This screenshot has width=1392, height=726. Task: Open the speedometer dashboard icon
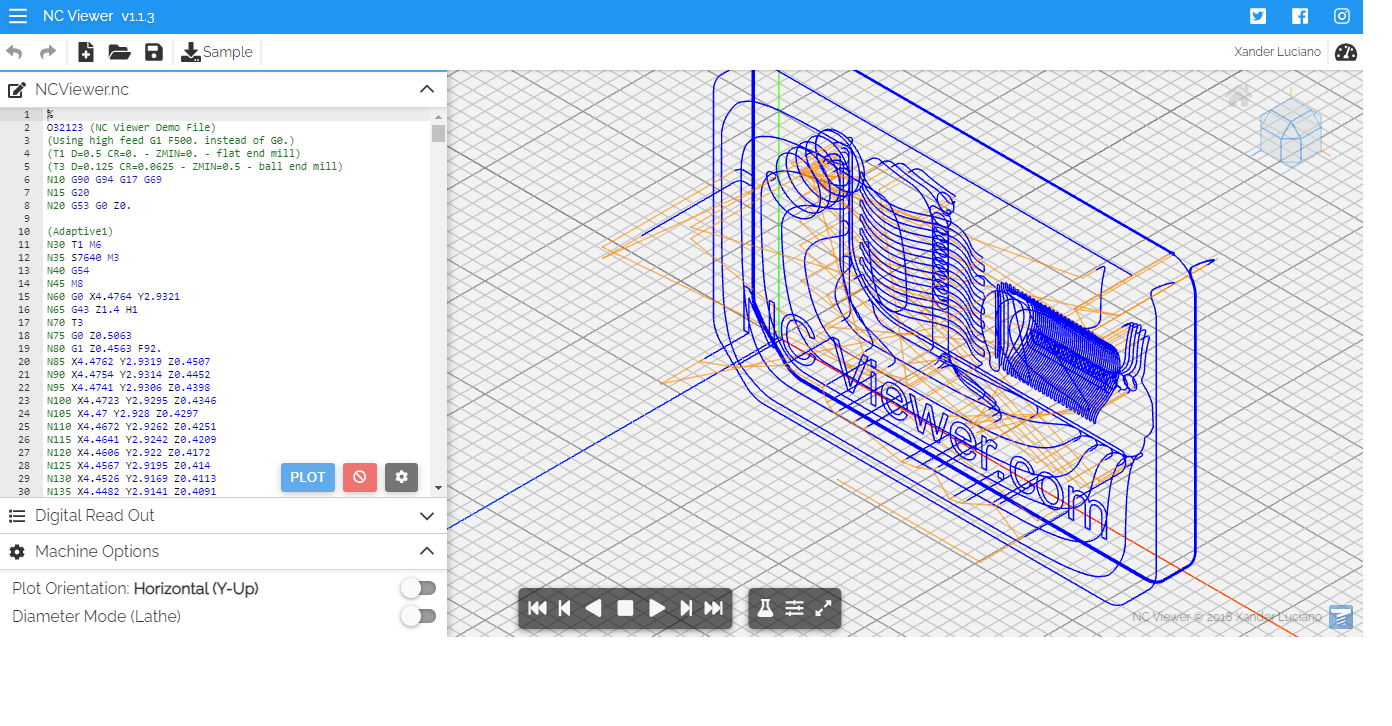(1346, 53)
